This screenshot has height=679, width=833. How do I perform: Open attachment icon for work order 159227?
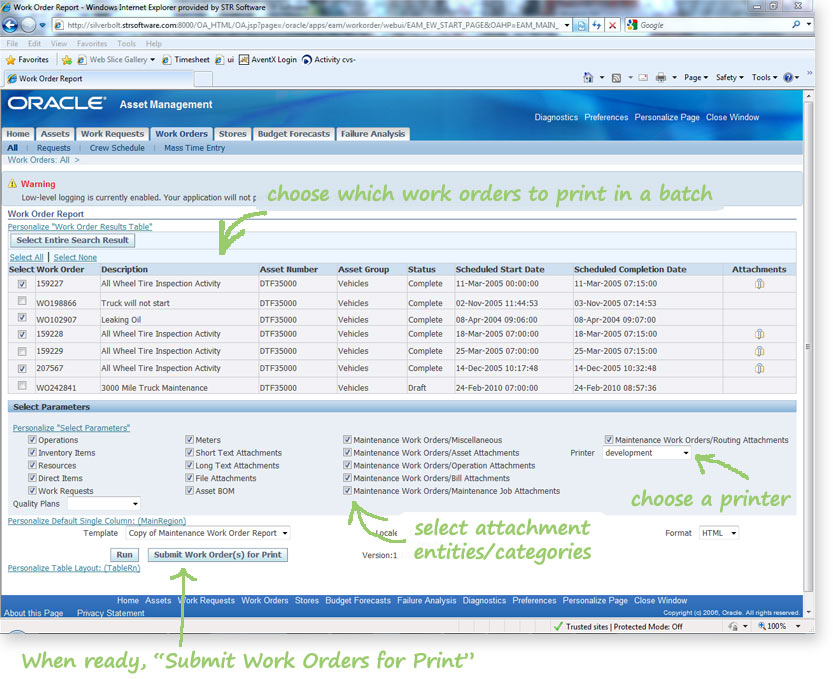click(759, 284)
